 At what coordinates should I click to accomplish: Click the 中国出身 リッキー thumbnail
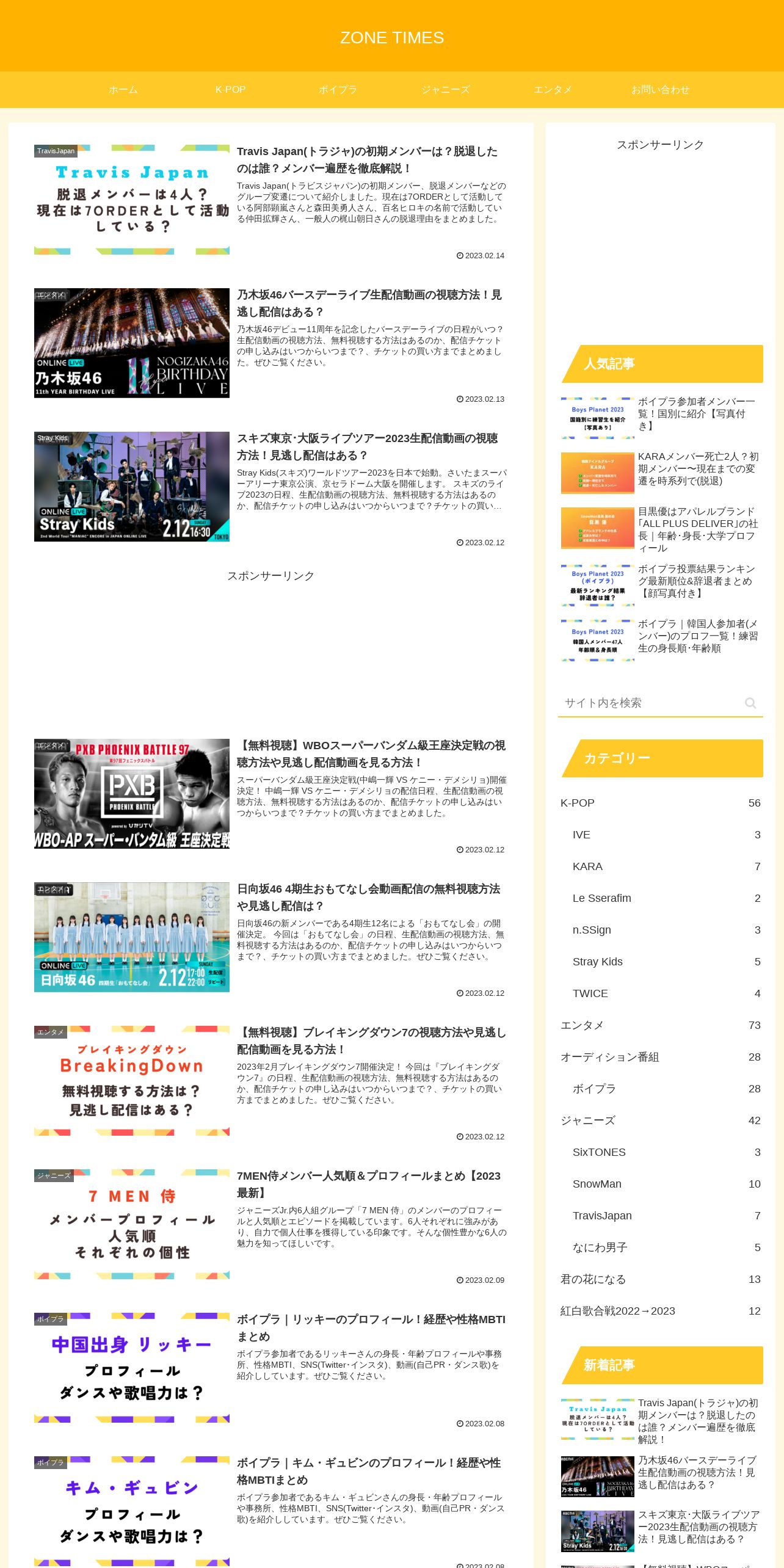point(132,1368)
